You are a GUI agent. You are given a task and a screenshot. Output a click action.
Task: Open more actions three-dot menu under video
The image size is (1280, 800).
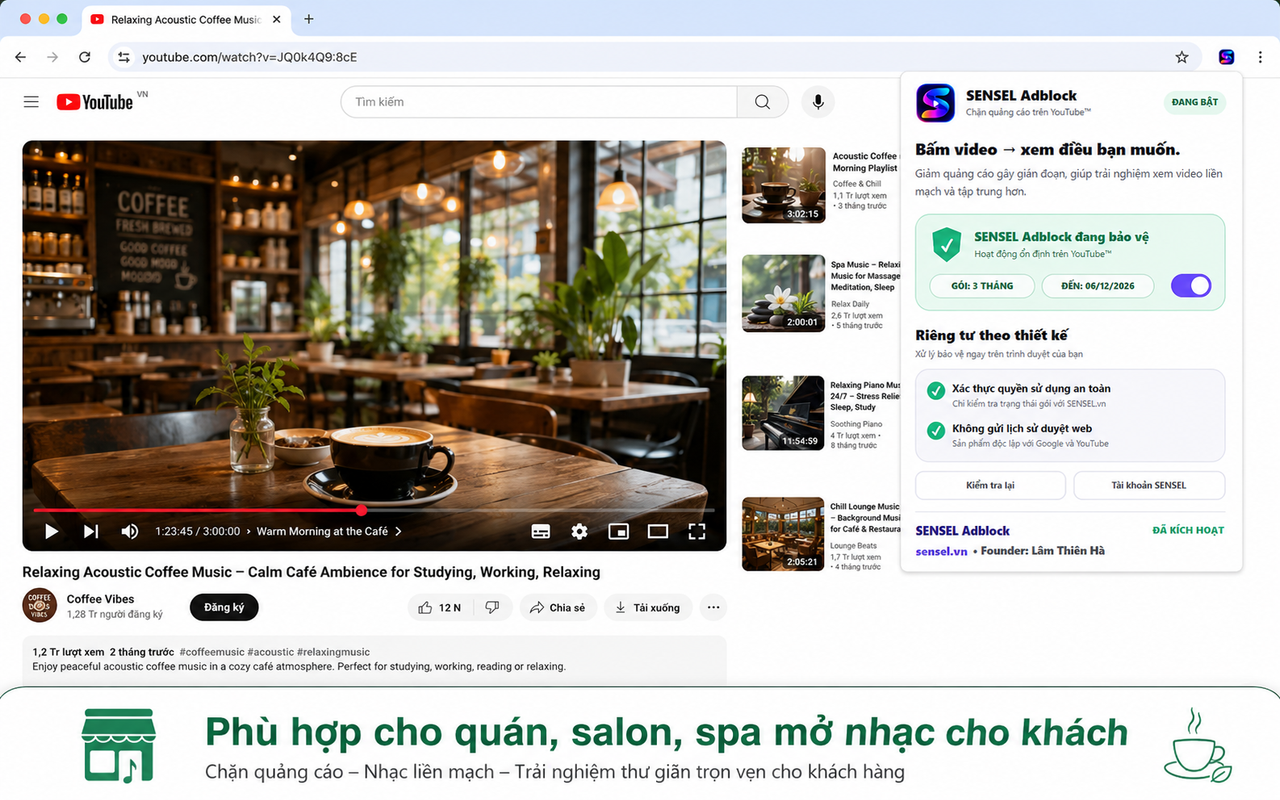713,607
